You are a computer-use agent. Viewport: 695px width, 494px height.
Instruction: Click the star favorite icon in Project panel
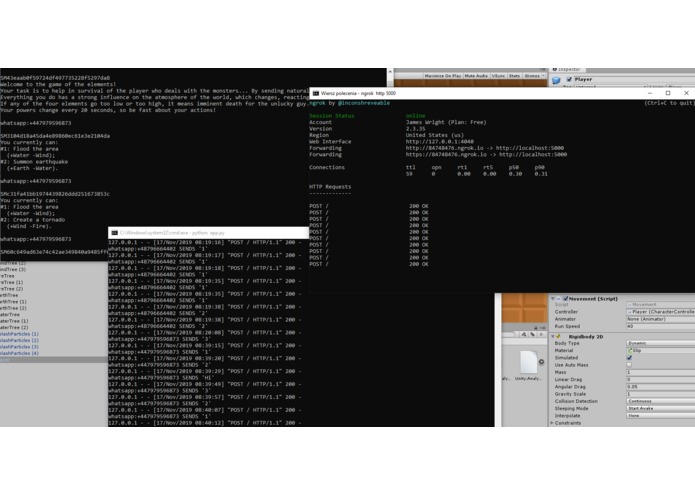click(541, 335)
